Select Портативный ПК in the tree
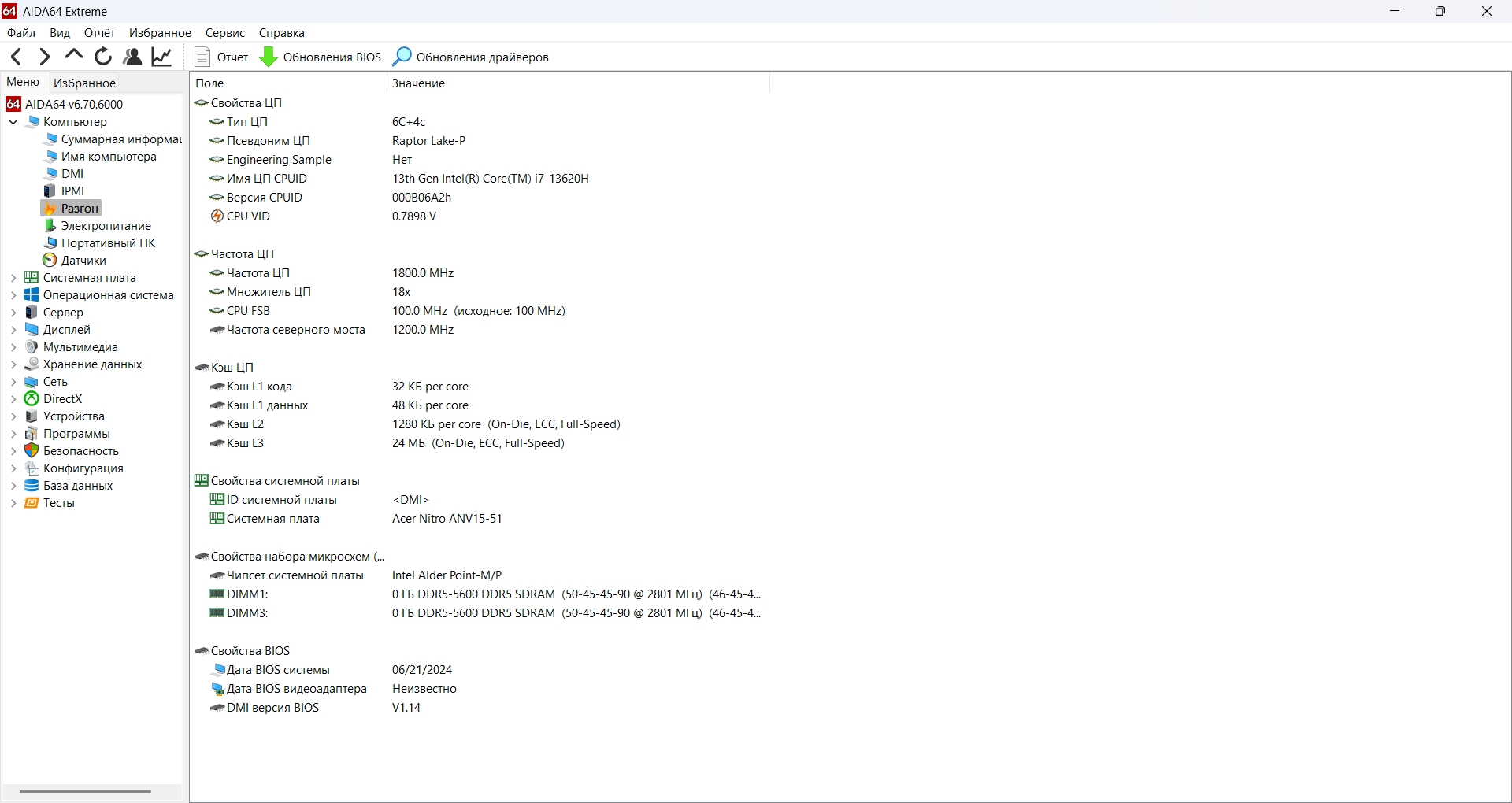 (x=109, y=243)
